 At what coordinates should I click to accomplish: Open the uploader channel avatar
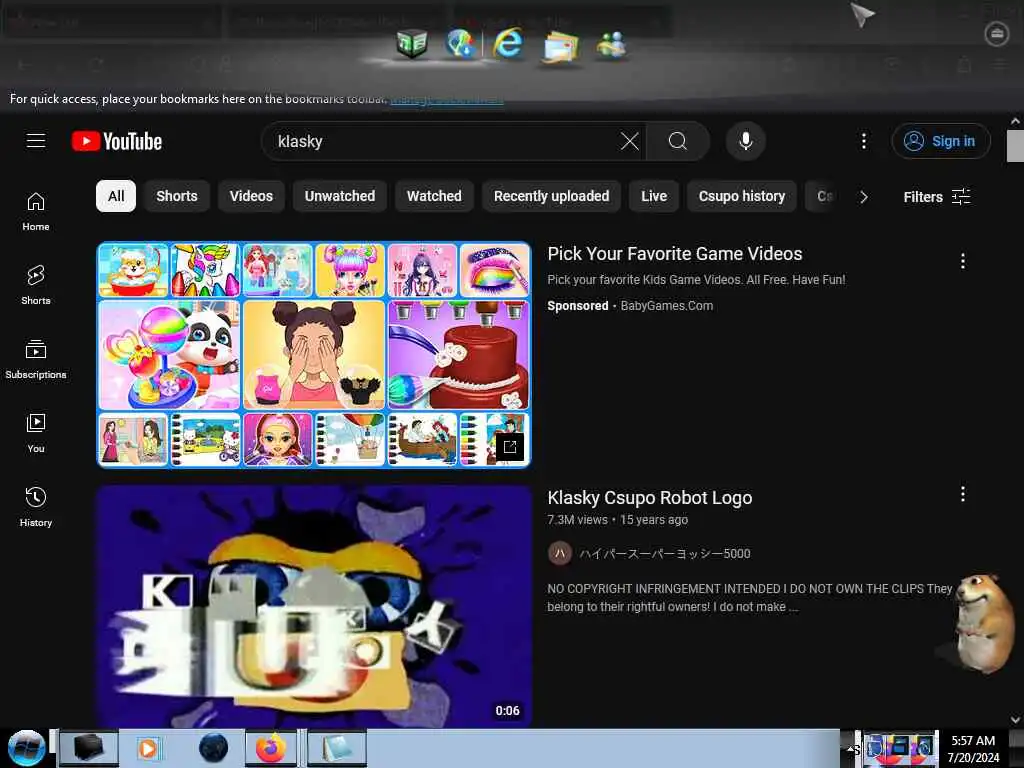coord(559,554)
